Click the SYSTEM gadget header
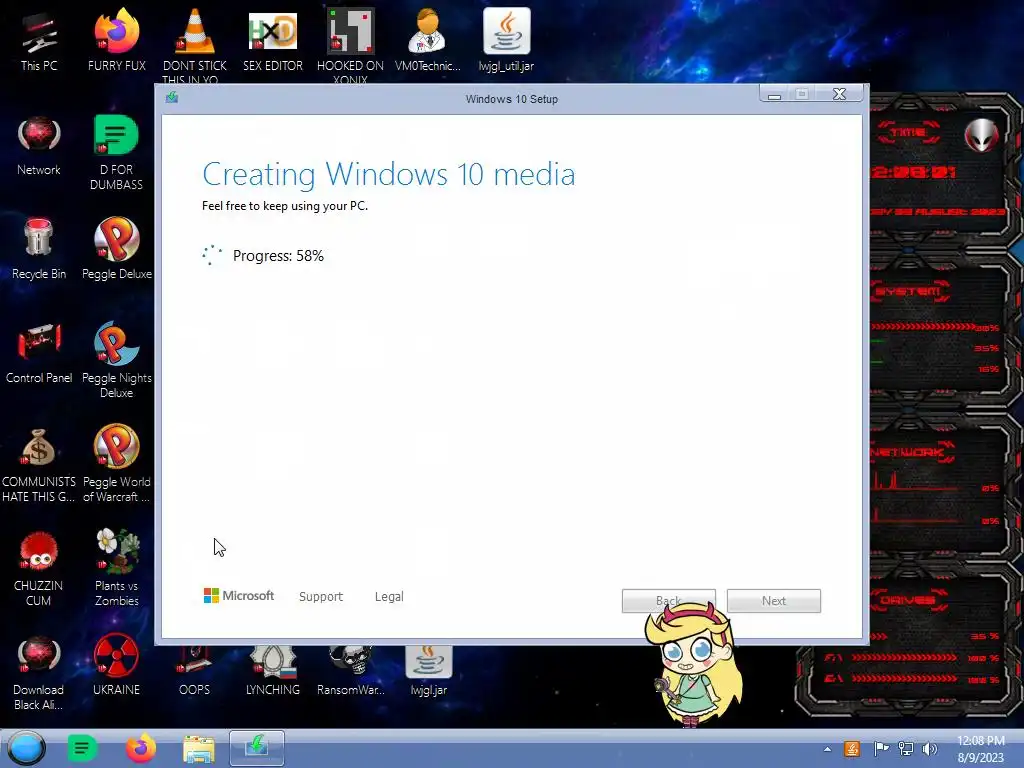 coord(908,291)
